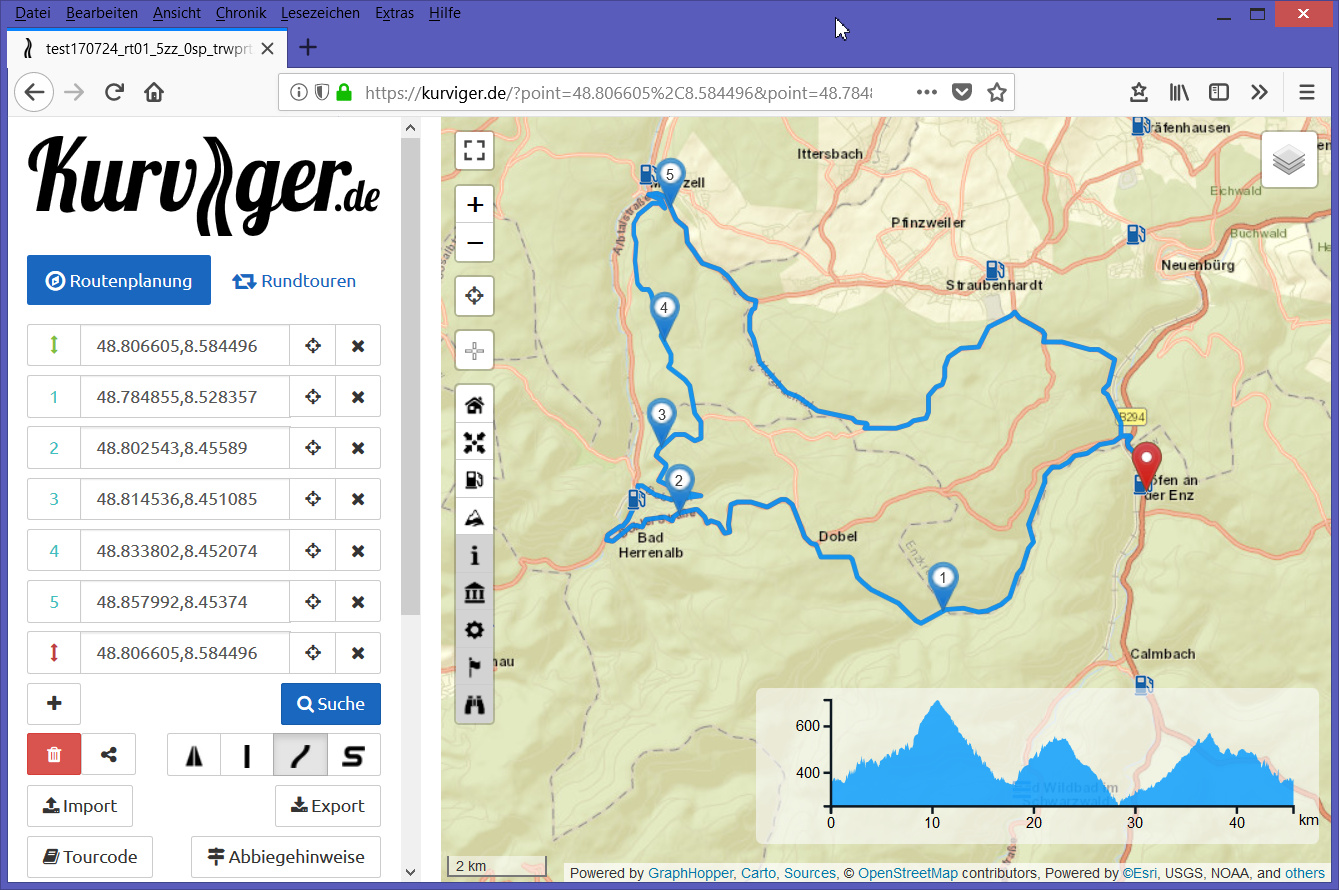
Task: Open page actions three-dots menu
Action: [x=926, y=92]
